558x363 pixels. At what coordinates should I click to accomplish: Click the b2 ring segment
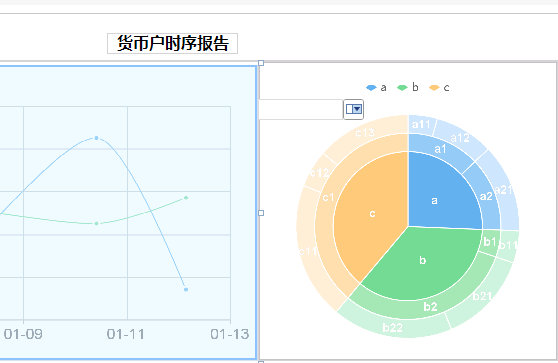[x=431, y=306]
